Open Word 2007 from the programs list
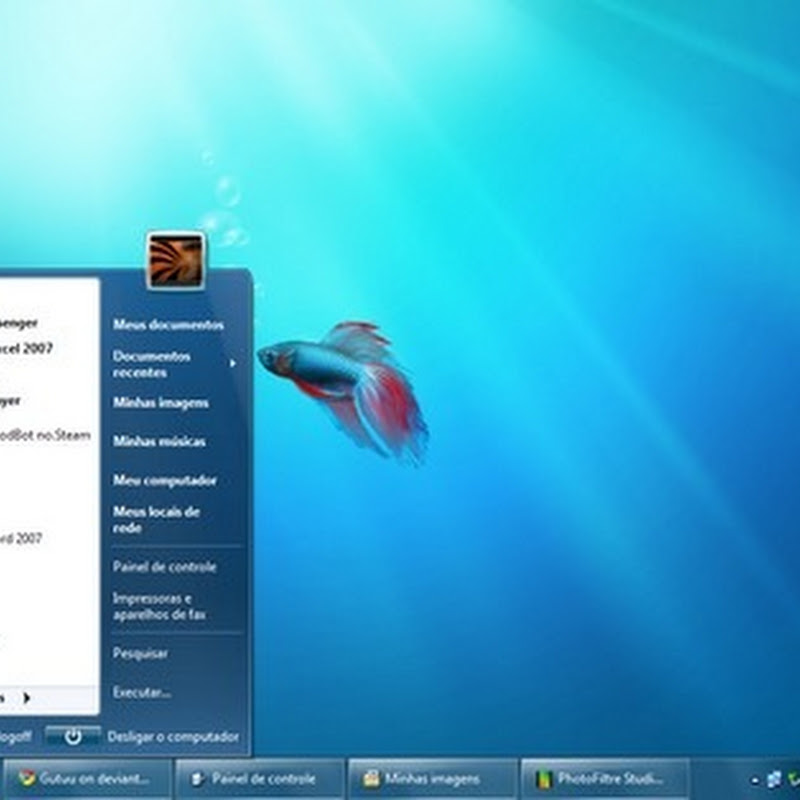800x800 pixels. (22, 538)
